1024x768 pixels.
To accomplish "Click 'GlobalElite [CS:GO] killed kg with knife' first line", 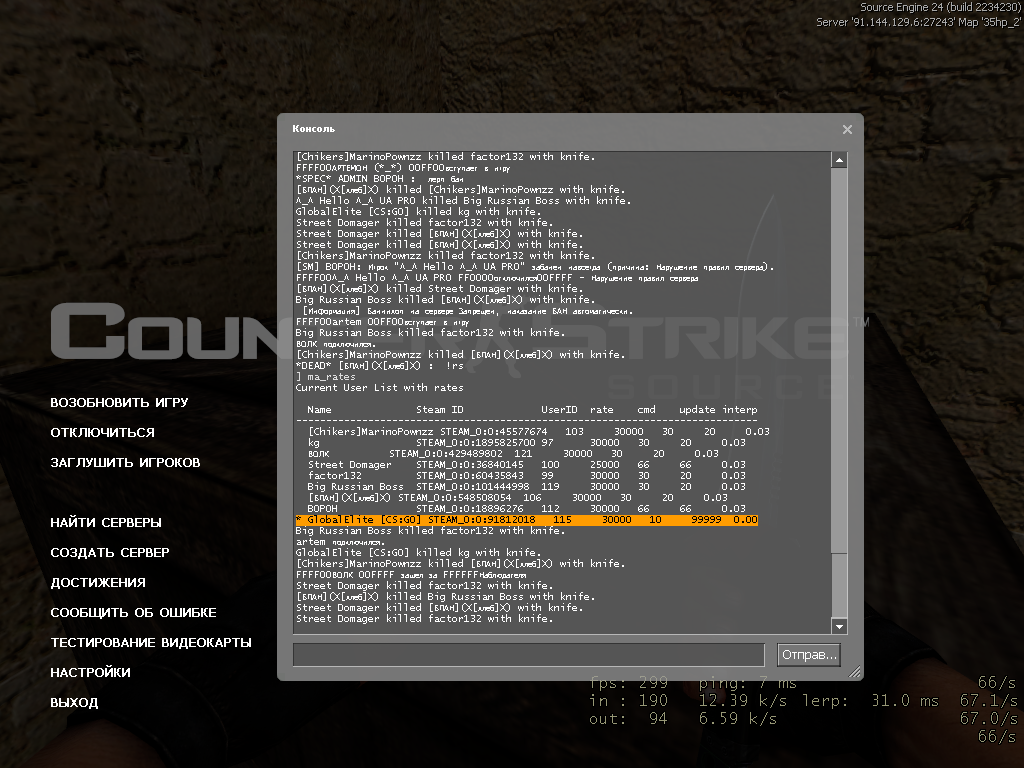I will coord(418,212).
